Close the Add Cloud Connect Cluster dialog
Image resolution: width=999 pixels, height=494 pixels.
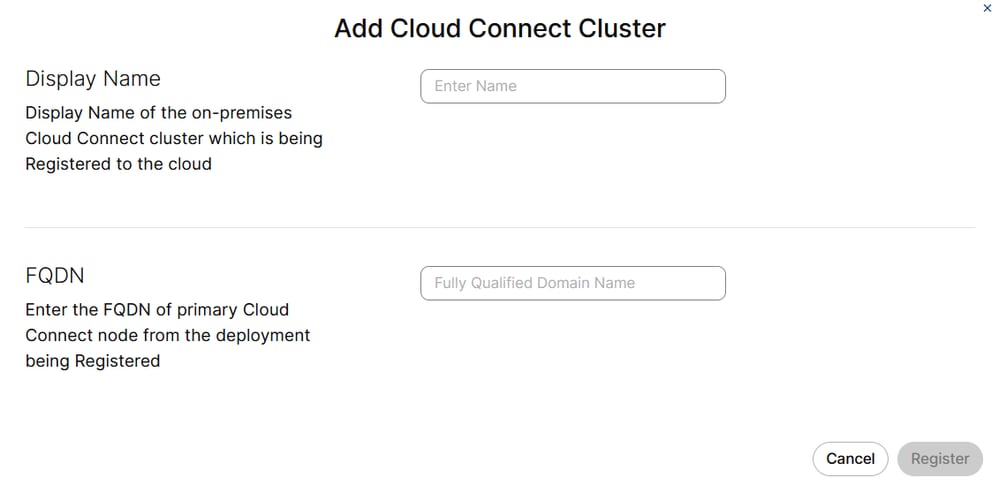tap(988, 8)
